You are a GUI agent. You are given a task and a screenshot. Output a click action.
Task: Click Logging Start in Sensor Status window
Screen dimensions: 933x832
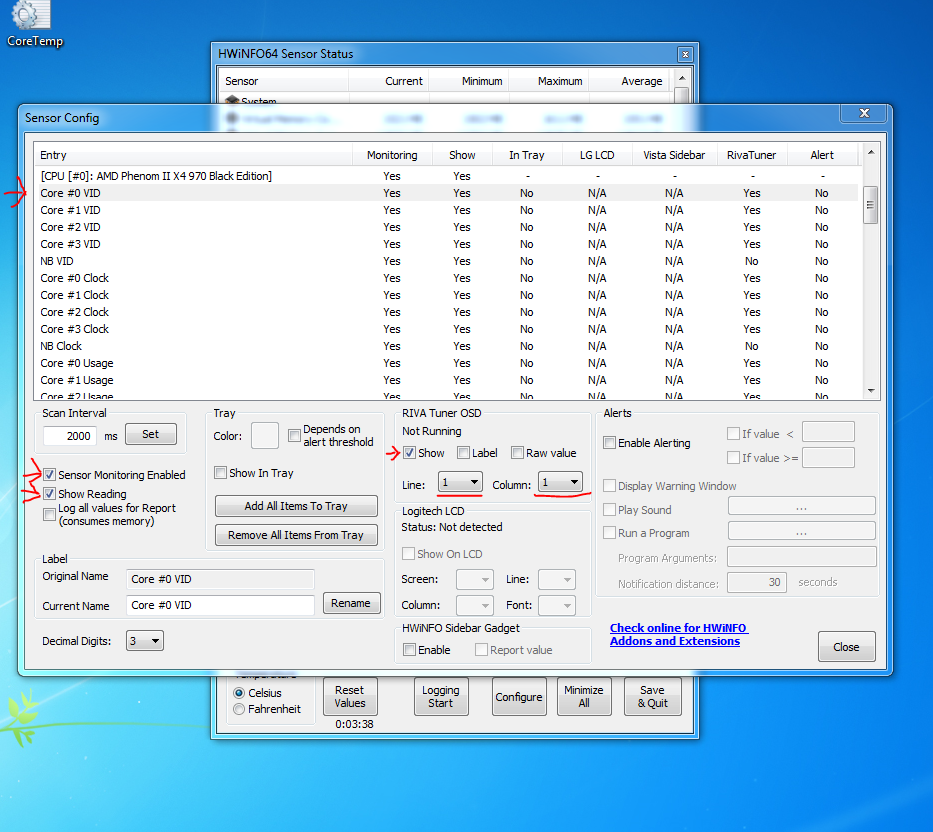pos(440,696)
